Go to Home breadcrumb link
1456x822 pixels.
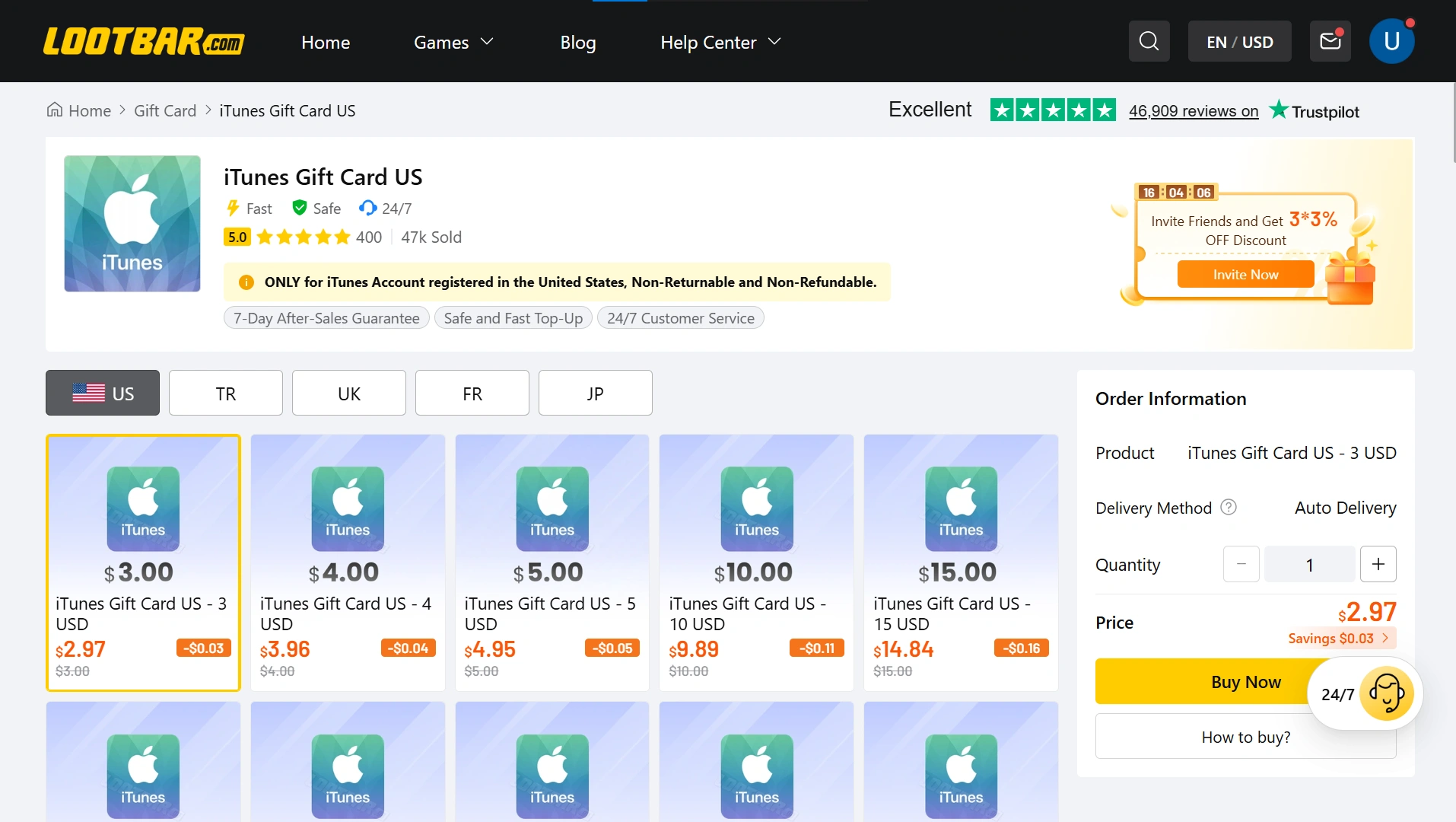point(90,111)
